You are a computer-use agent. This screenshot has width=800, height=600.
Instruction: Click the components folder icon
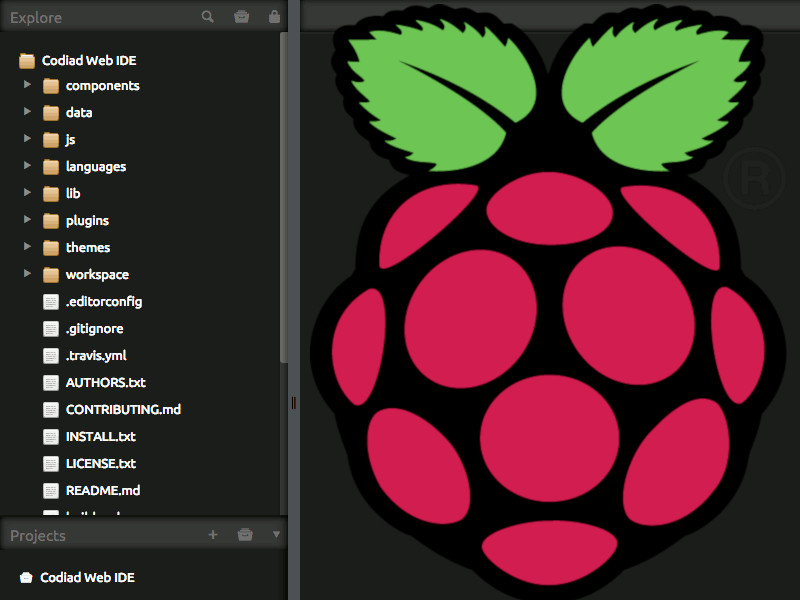click(51, 86)
